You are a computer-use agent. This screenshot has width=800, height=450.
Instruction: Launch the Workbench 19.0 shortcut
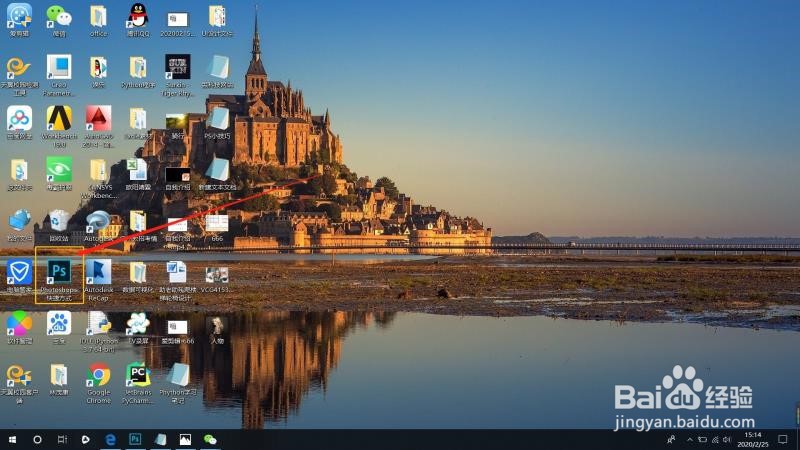tap(59, 127)
